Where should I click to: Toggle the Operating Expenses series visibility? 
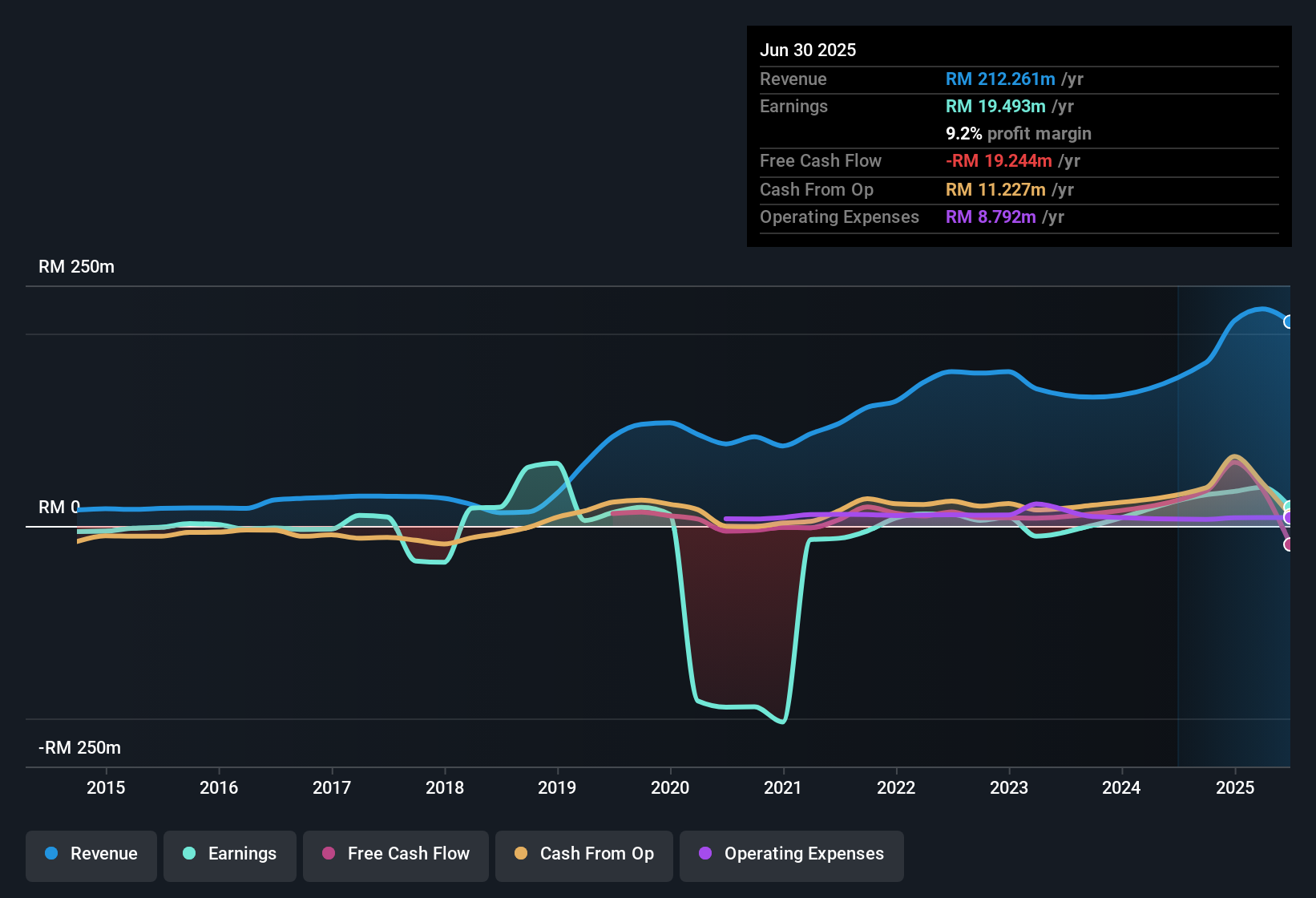pyautogui.click(x=791, y=854)
